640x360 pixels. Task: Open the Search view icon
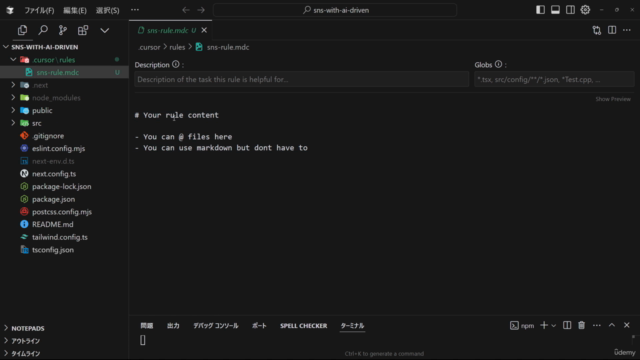43,30
